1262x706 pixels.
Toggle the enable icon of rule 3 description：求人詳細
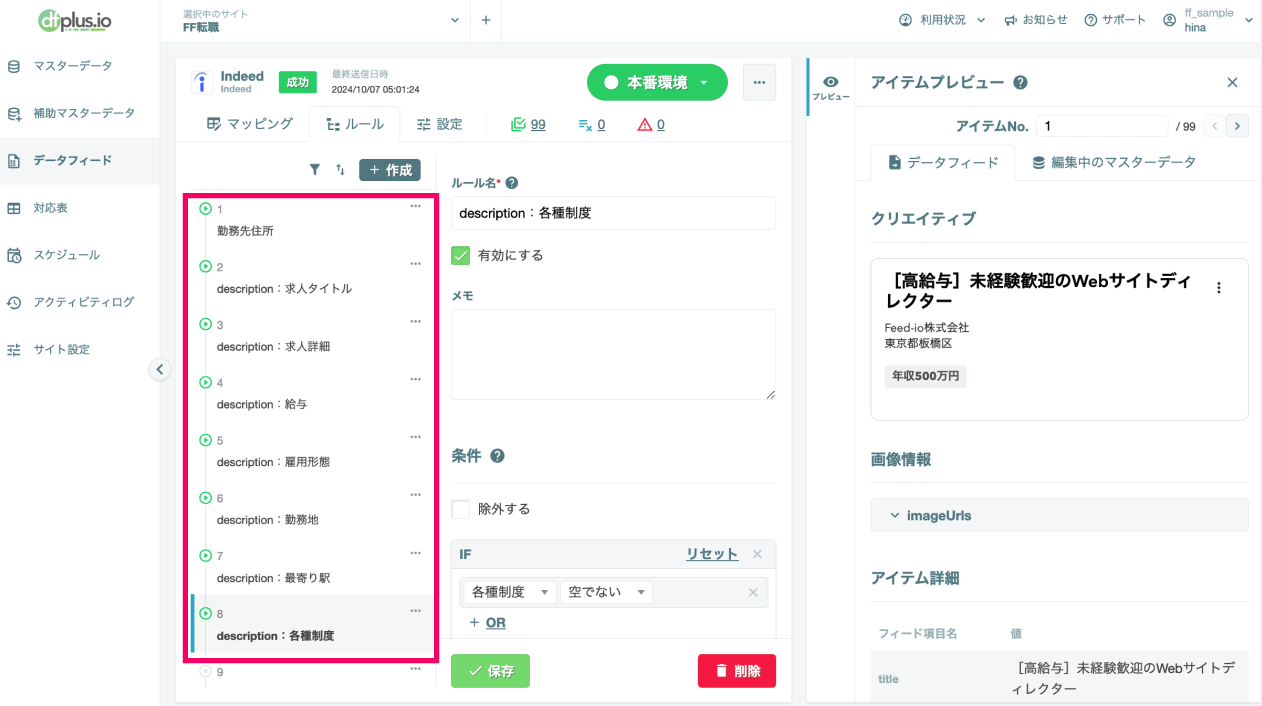[206, 325]
